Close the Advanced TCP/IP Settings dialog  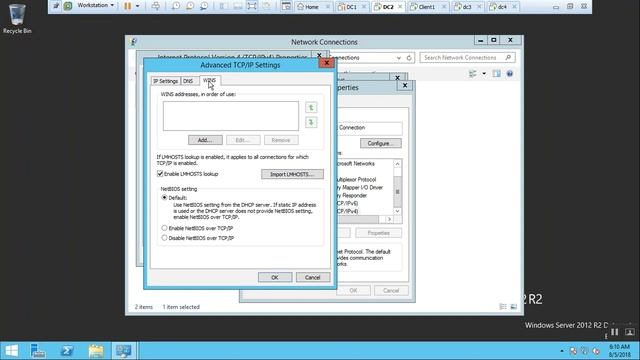(327, 63)
